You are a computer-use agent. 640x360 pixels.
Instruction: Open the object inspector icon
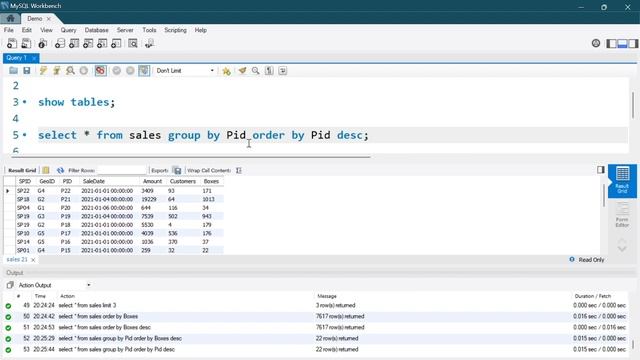[x=42, y=43]
